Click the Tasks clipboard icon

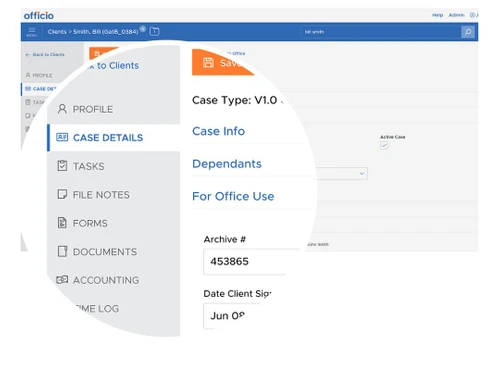coord(62,166)
